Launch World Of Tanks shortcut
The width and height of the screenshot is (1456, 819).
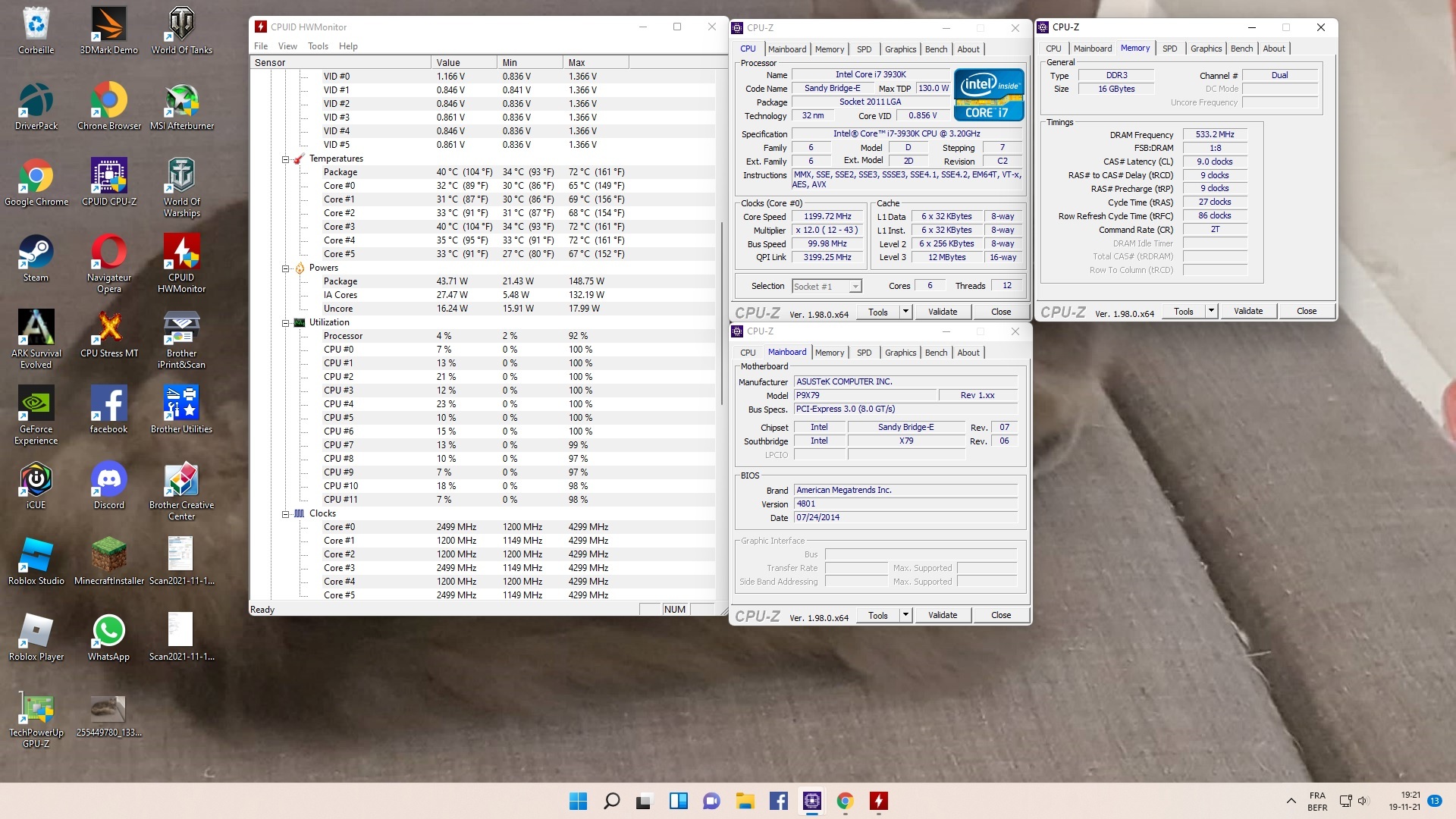coord(182,30)
